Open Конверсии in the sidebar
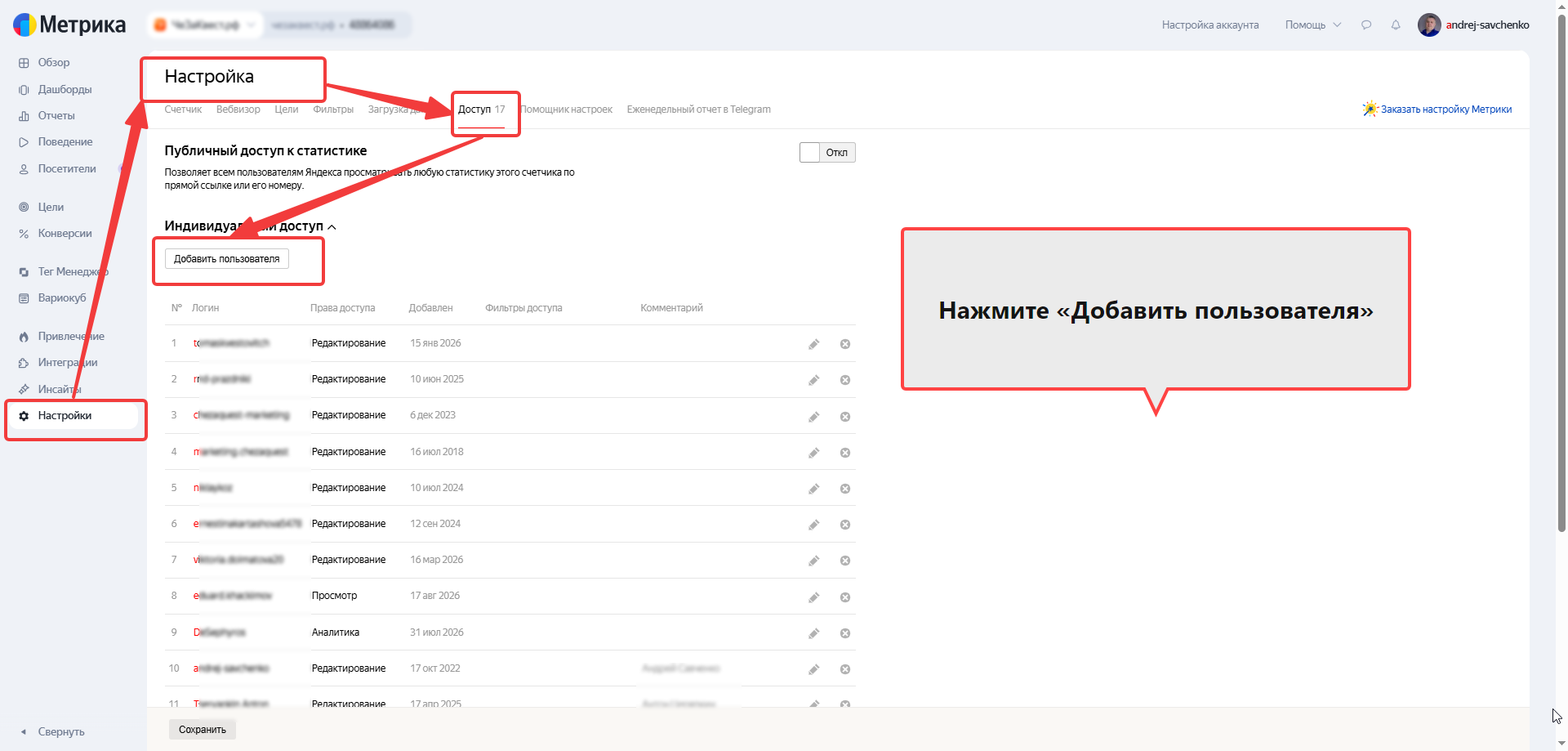 click(x=65, y=234)
